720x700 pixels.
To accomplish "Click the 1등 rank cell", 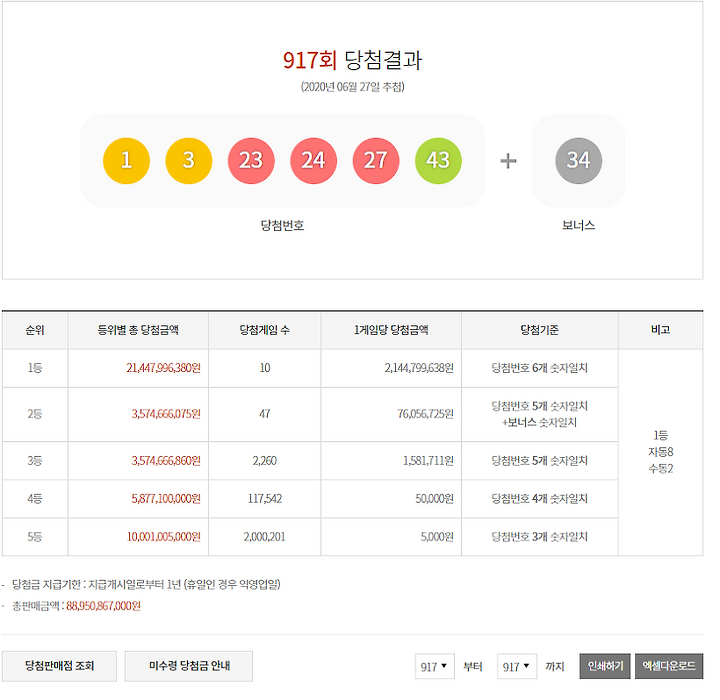I will coord(35,368).
